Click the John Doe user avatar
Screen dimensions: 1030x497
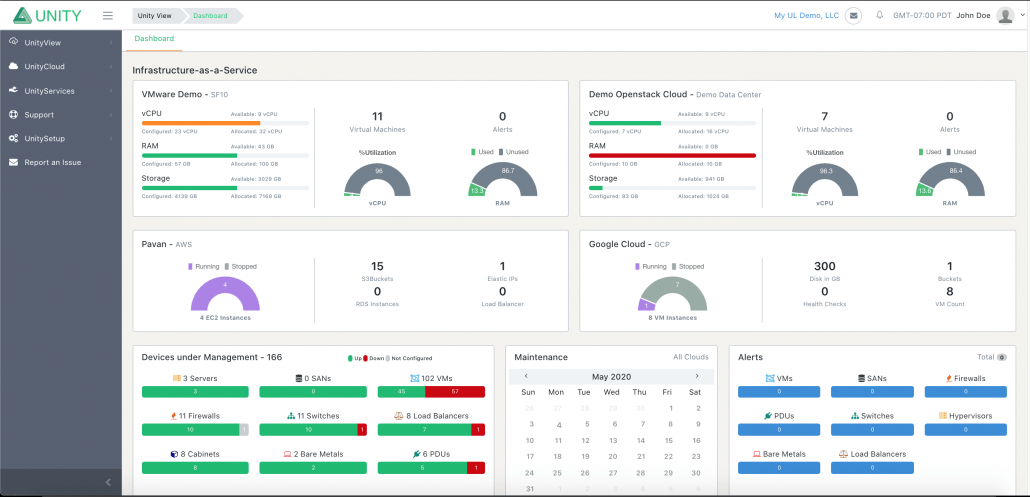point(1006,15)
